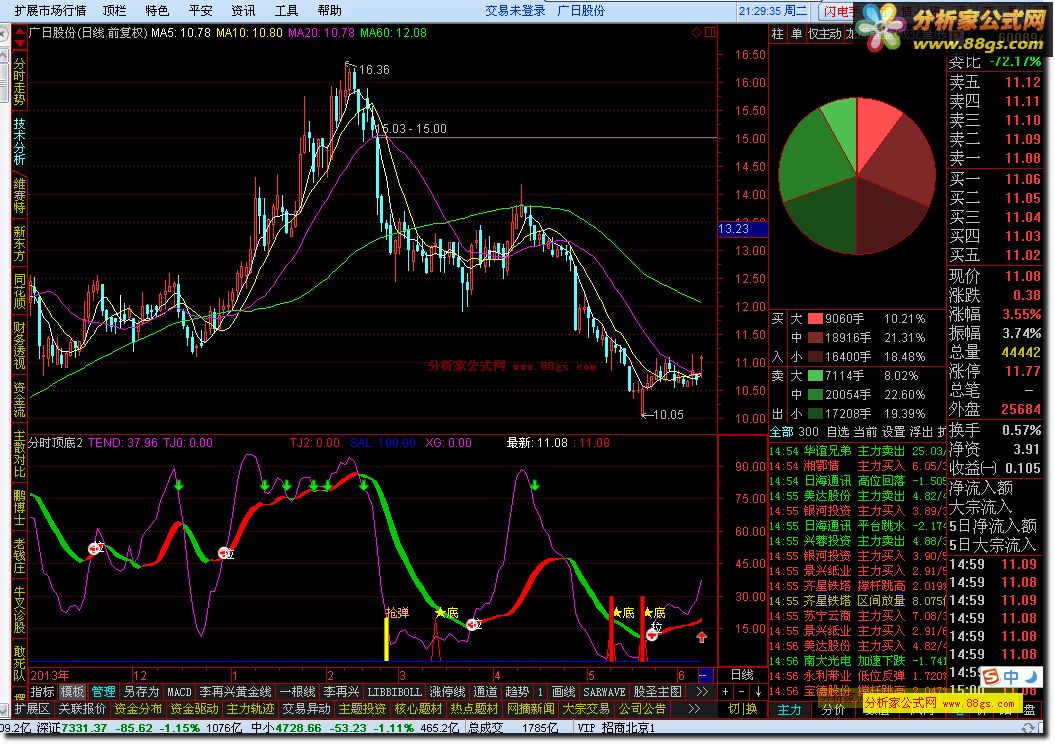The width and height of the screenshot is (1055, 744).
Task: Select 全部 filter in alerts list
Action: click(782, 432)
